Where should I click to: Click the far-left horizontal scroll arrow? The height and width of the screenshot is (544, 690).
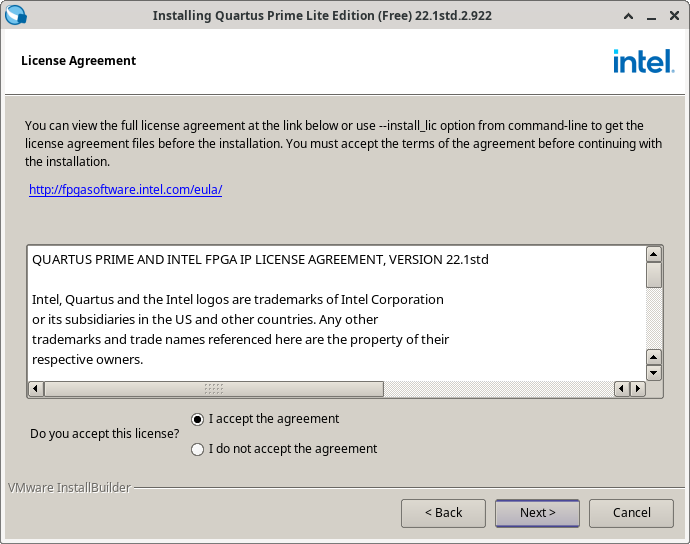point(36,389)
